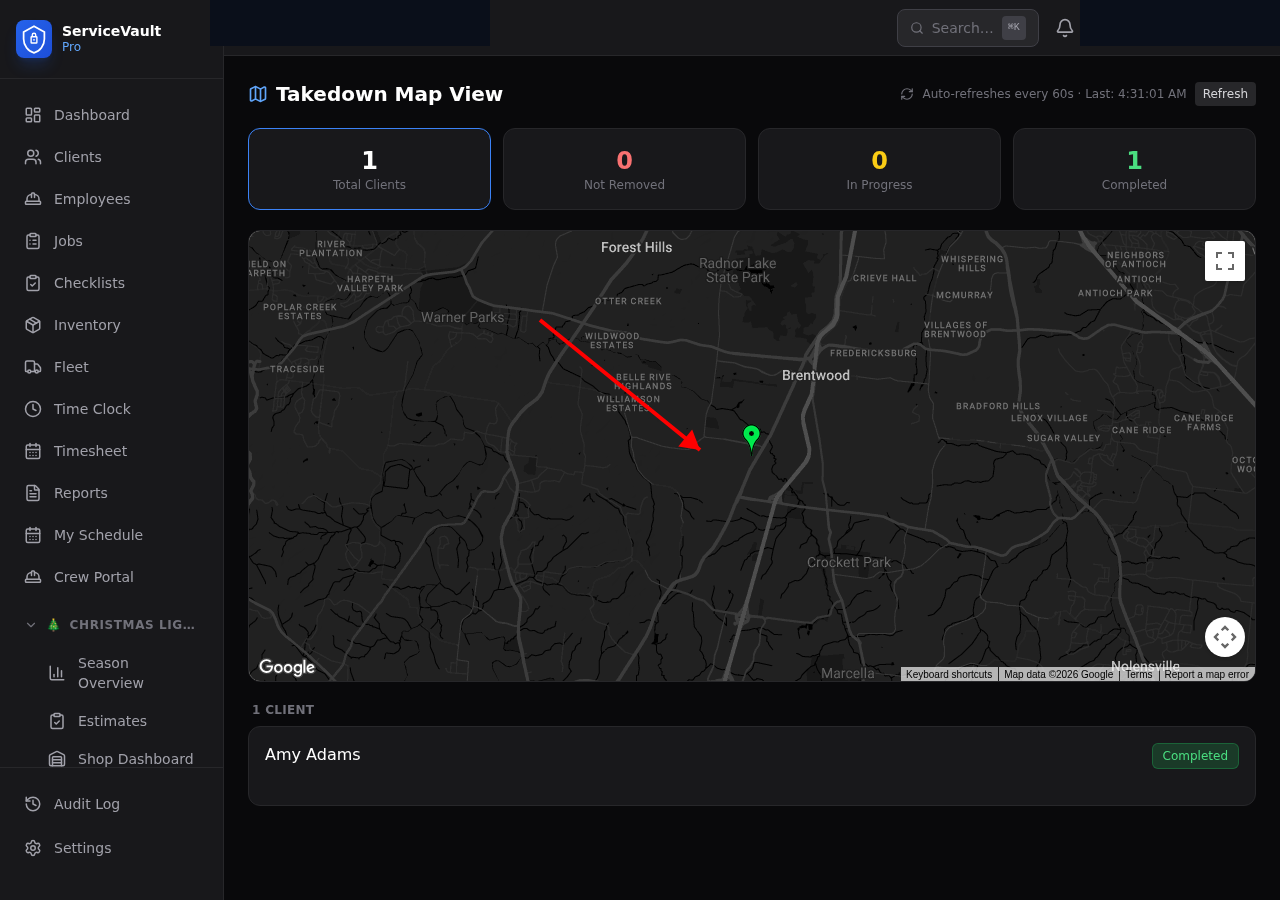The image size is (1280, 900).
Task: Switch to Clients section
Action: click(x=77, y=156)
